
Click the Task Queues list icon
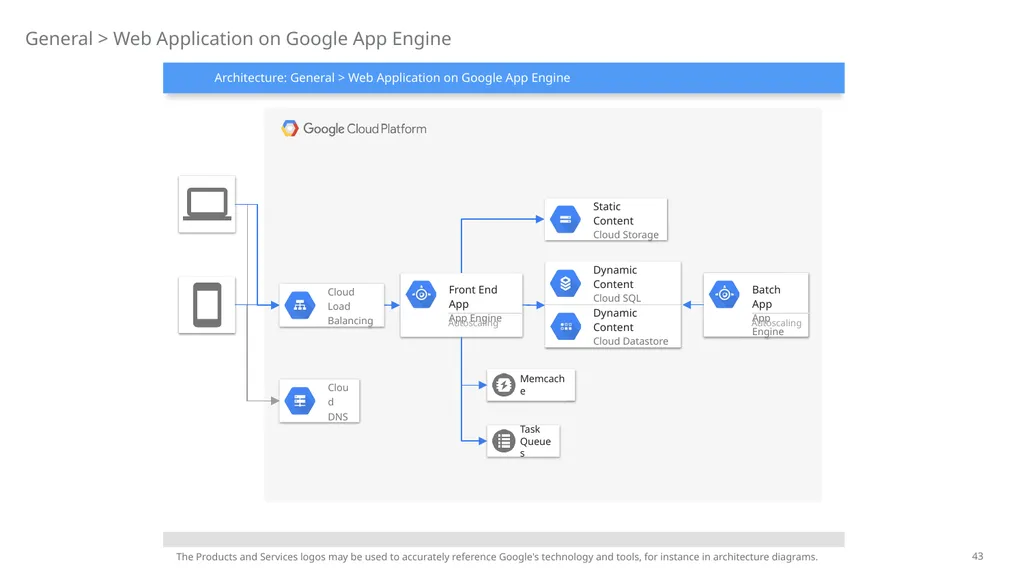504,441
